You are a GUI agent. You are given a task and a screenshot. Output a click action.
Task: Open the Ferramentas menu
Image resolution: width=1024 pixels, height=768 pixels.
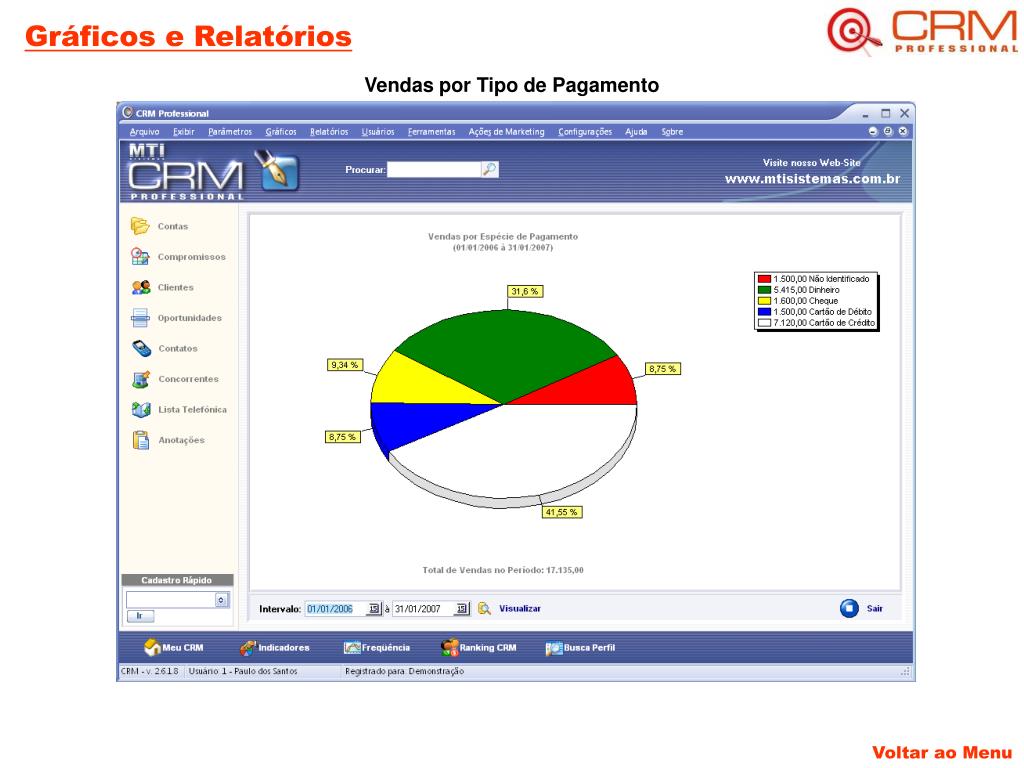tap(432, 131)
